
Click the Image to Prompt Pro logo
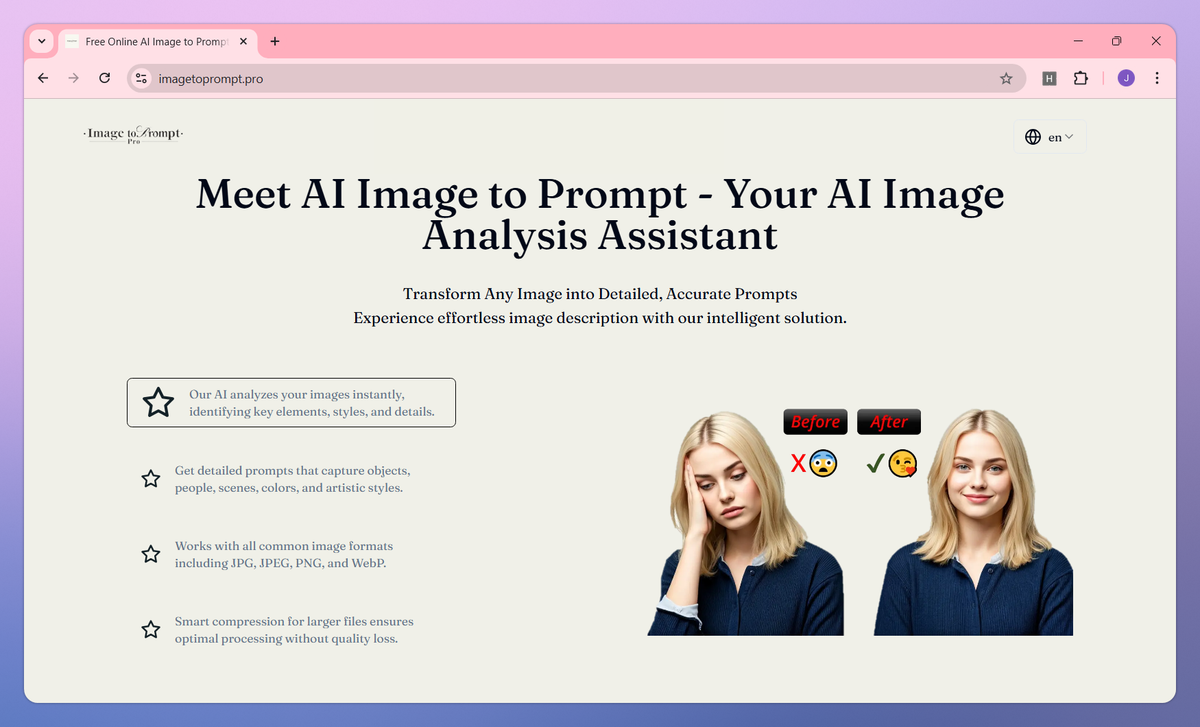[x=131, y=133]
